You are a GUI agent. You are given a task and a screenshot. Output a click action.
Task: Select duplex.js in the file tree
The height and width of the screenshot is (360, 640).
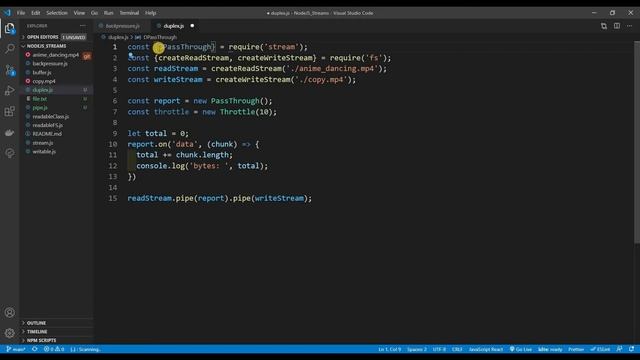click(x=43, y=90)
